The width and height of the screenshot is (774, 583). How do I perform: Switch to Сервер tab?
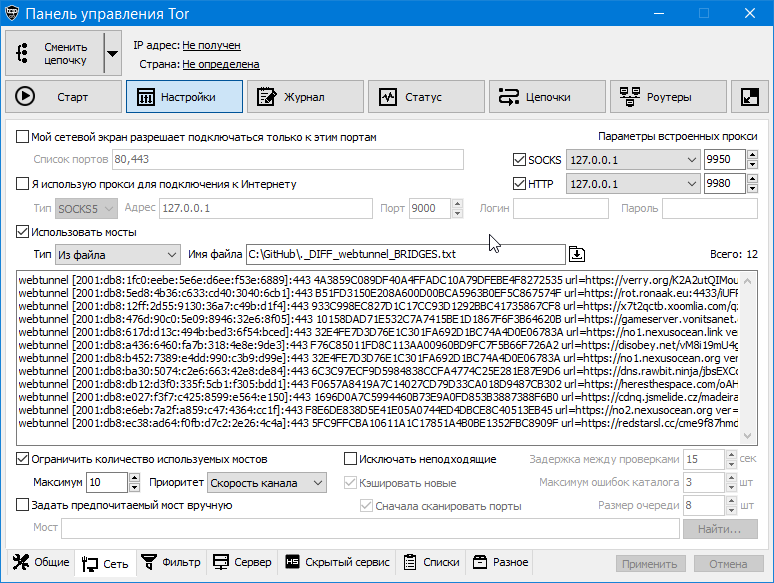click(x=242, y=562)
